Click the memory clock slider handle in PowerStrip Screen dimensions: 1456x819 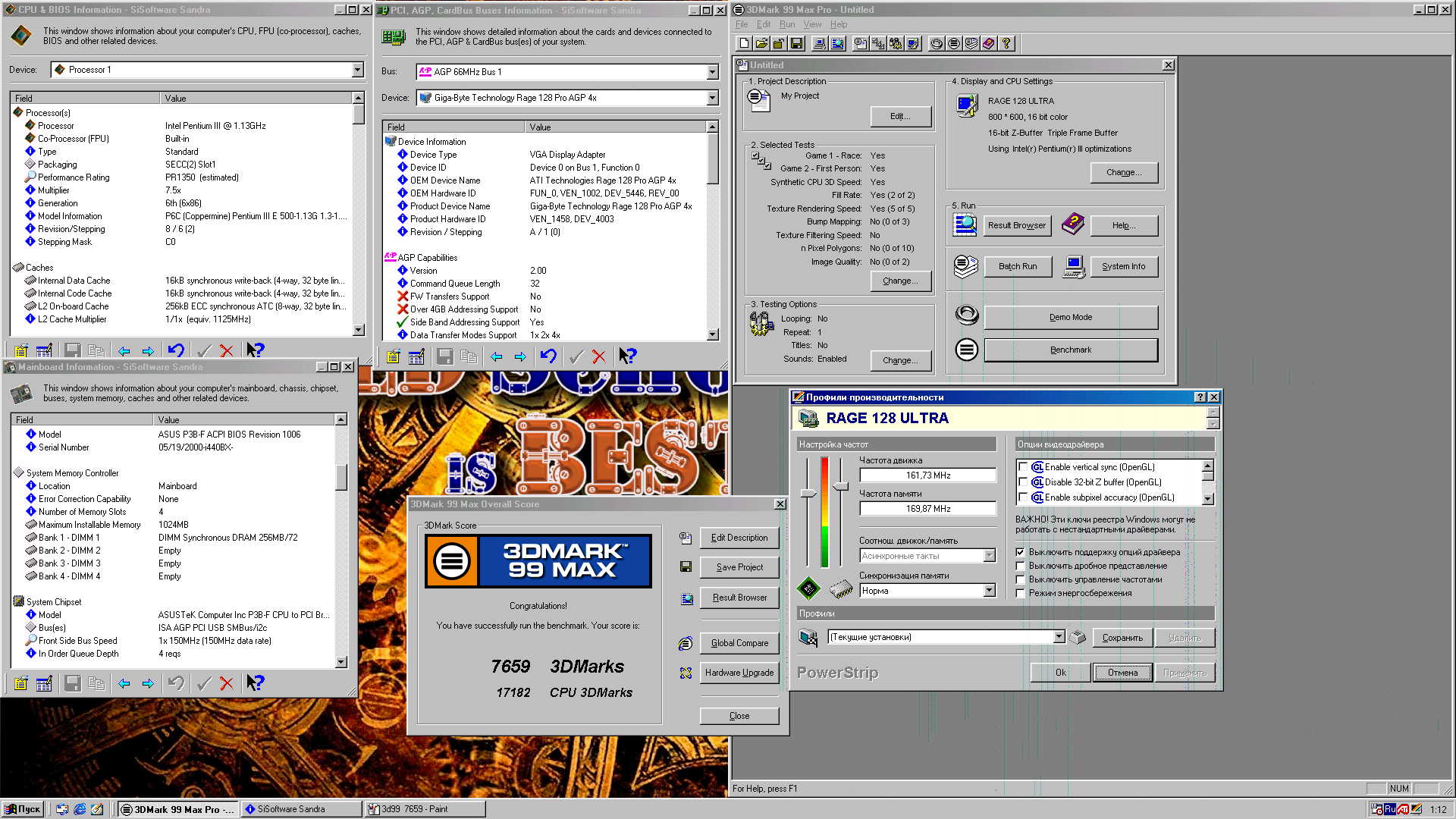(x=840, y=486)
